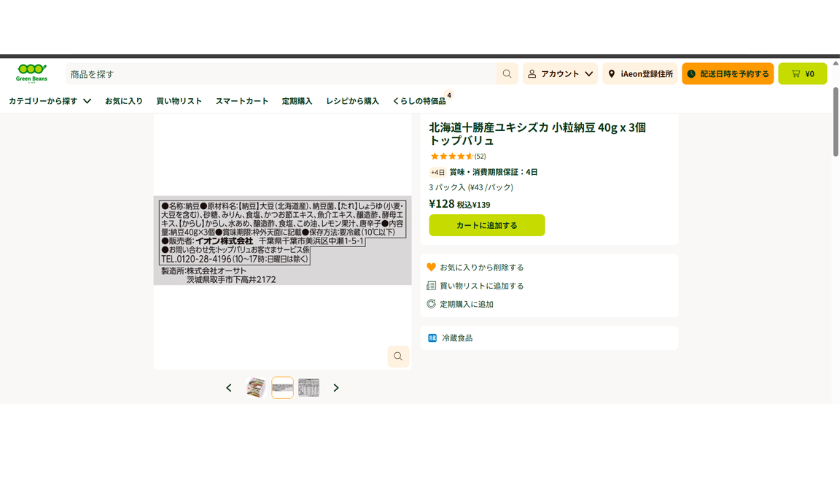Open the cart showing ¥0

(x=802, y=74)
